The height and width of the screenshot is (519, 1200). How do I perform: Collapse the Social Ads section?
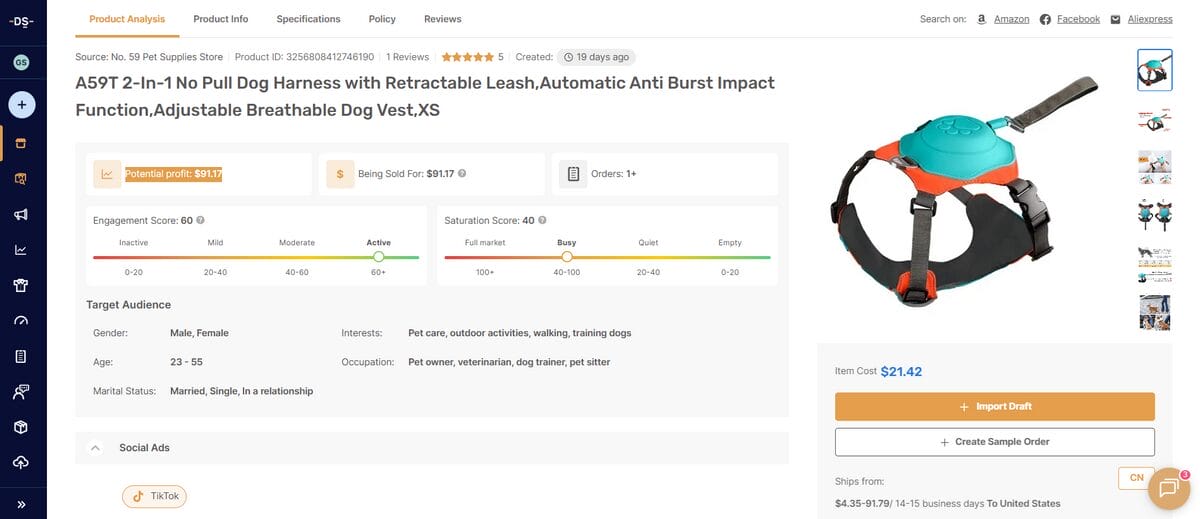[x=95, y=448]
